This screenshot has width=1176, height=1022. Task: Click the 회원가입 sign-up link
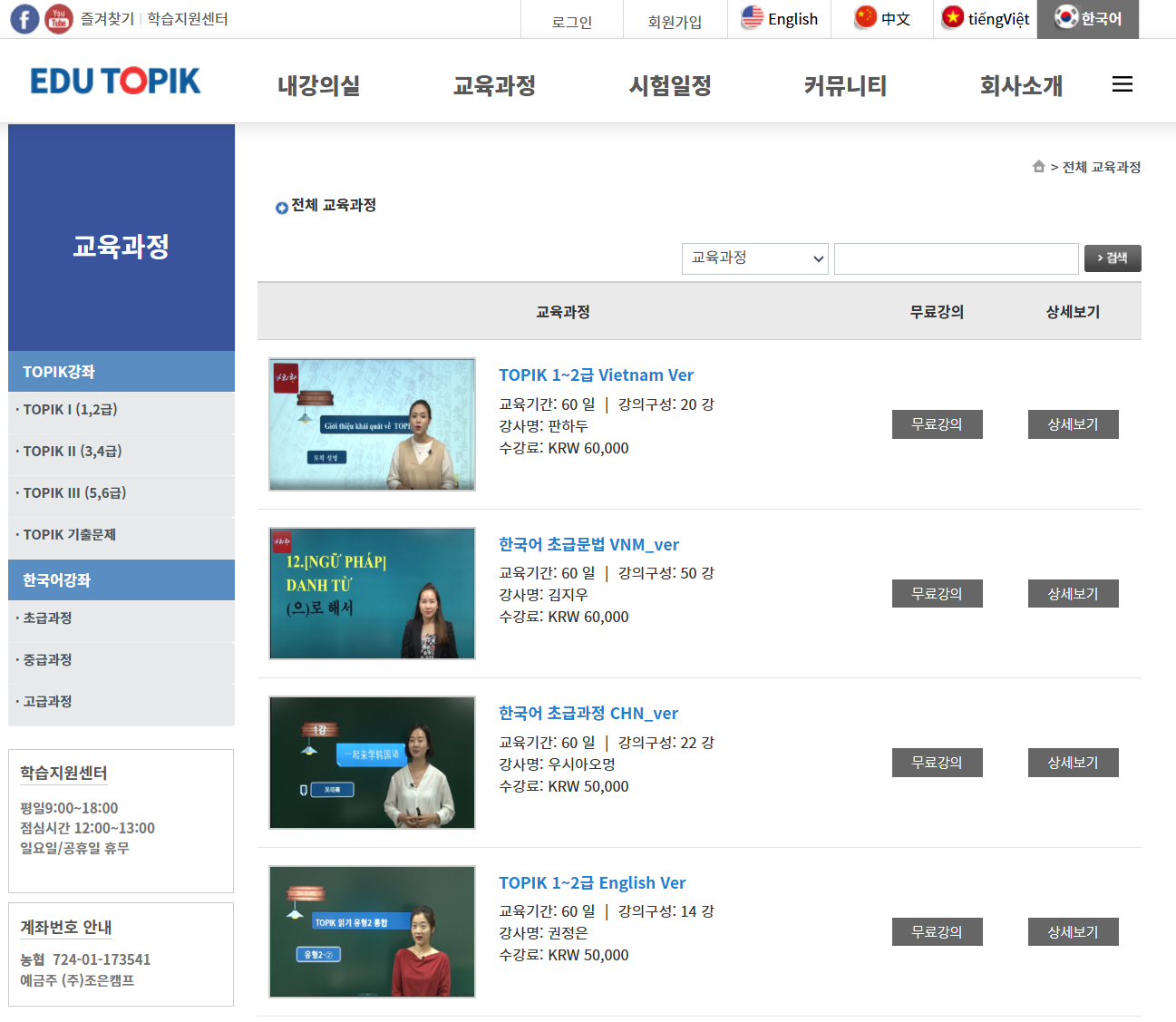[675, 22]
